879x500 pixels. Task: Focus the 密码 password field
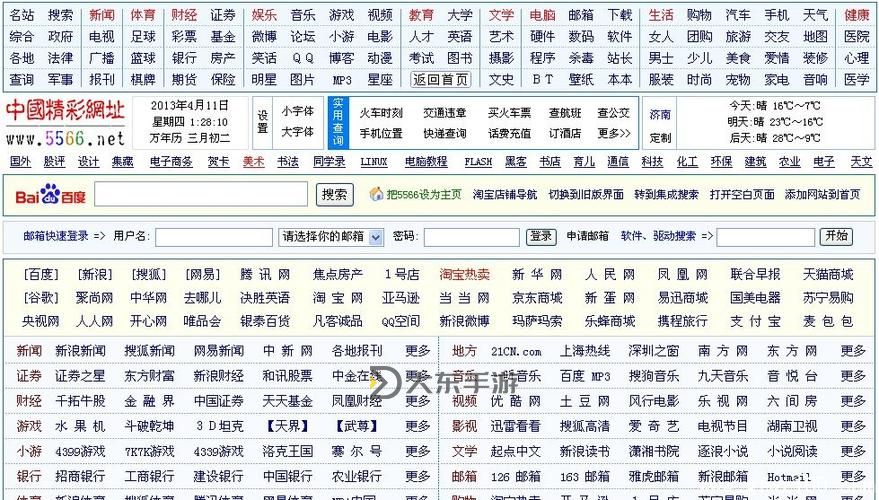tap(471, 237)
